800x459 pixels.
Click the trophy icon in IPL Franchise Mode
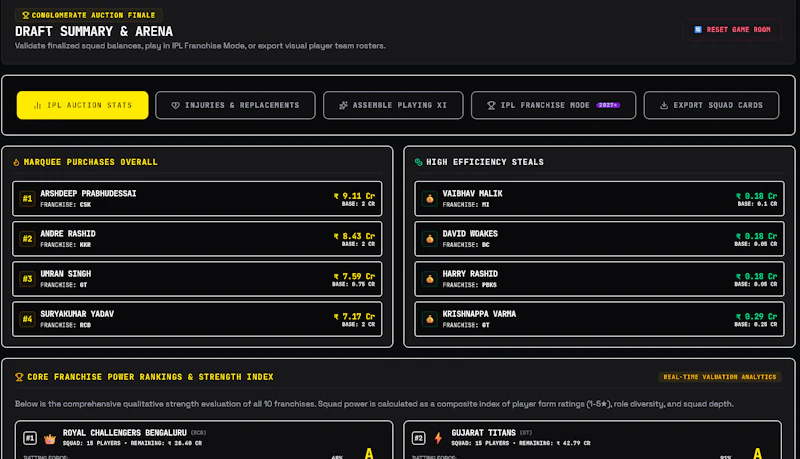491,105
